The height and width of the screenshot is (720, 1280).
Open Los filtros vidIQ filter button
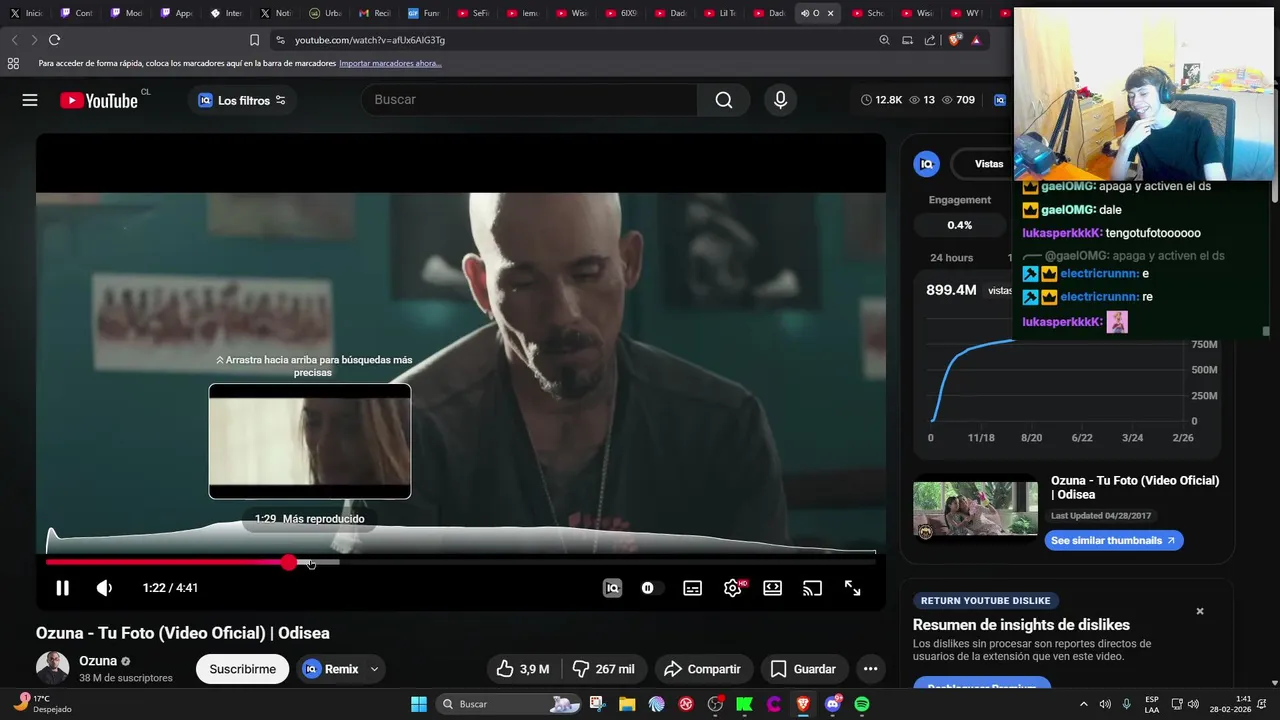242,100
